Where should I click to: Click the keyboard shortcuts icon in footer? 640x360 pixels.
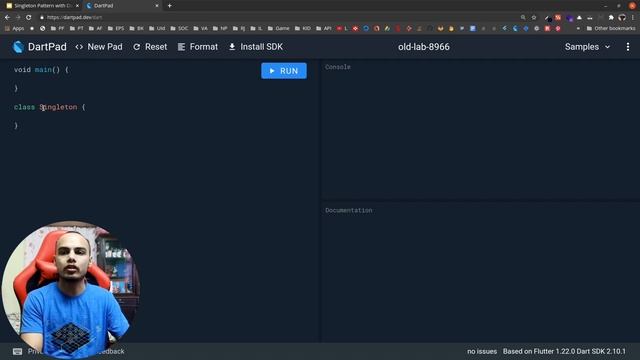(x=17, y=351)
